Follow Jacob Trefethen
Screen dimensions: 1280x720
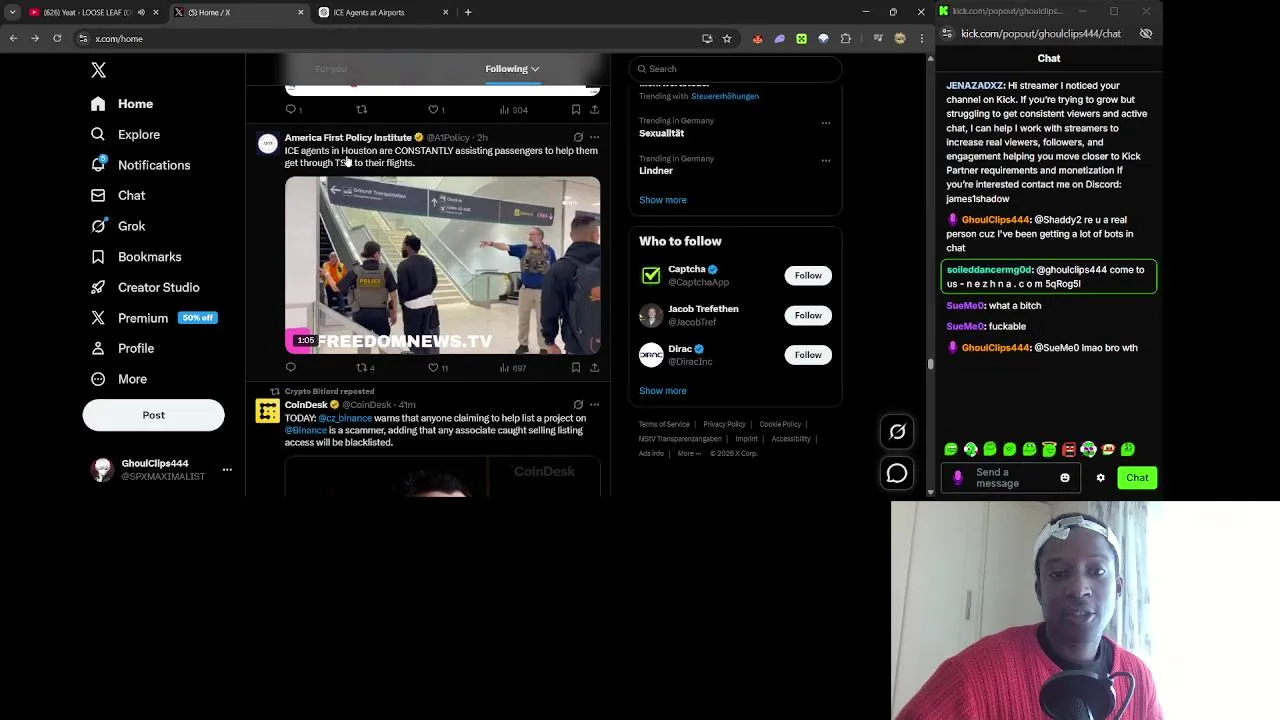(808, 315)
